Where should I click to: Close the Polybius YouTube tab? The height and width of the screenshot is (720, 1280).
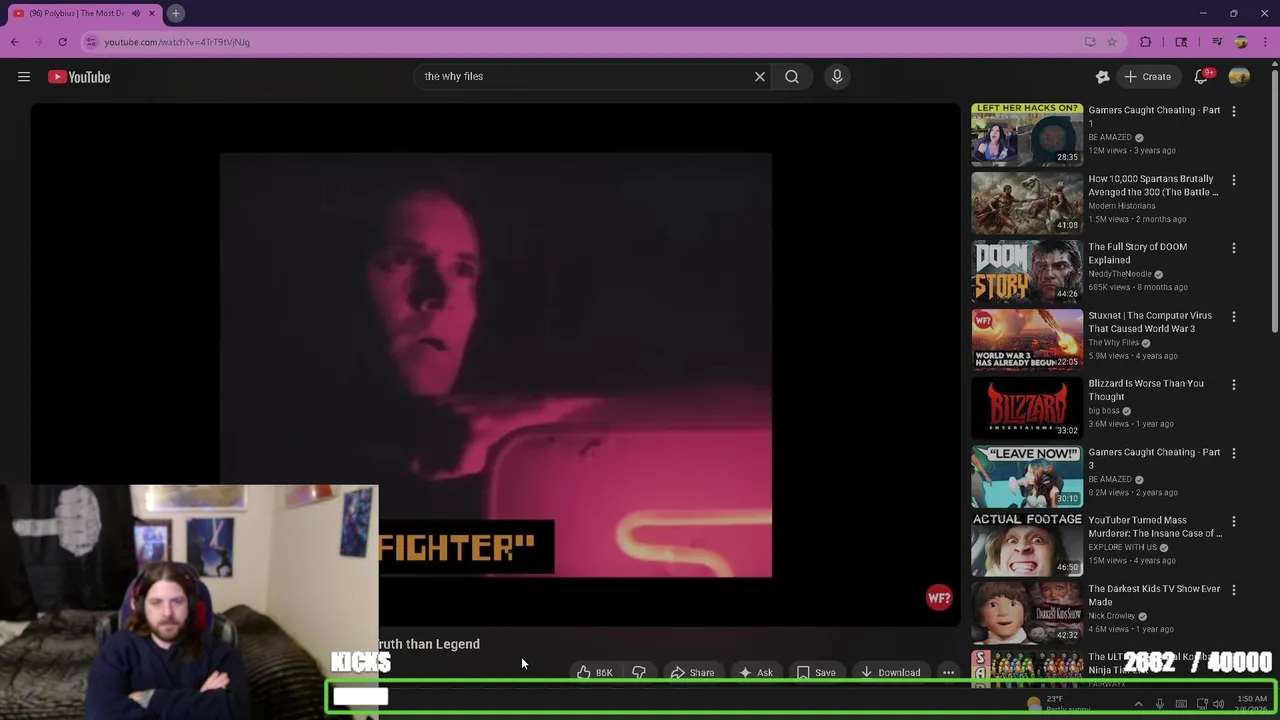coord(152,13)
